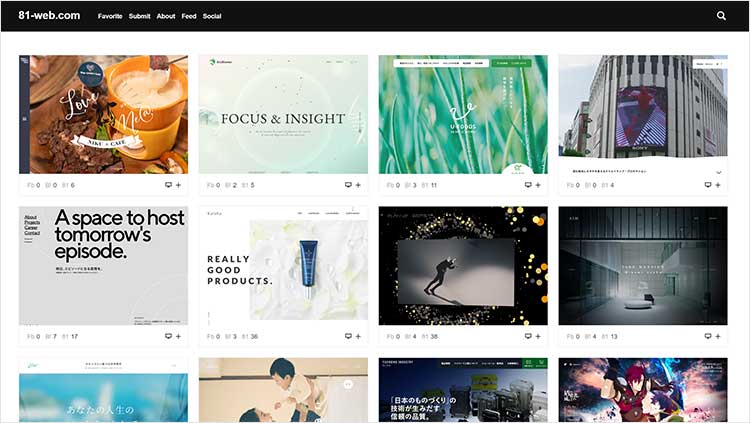The image size is (750, 423).
Task: Go to 81-web.com home logo
Action: tap(49, 15)
